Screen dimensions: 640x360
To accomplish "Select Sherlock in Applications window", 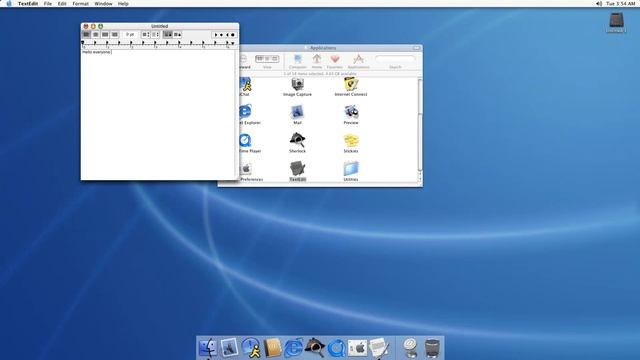I will [297, 143].
